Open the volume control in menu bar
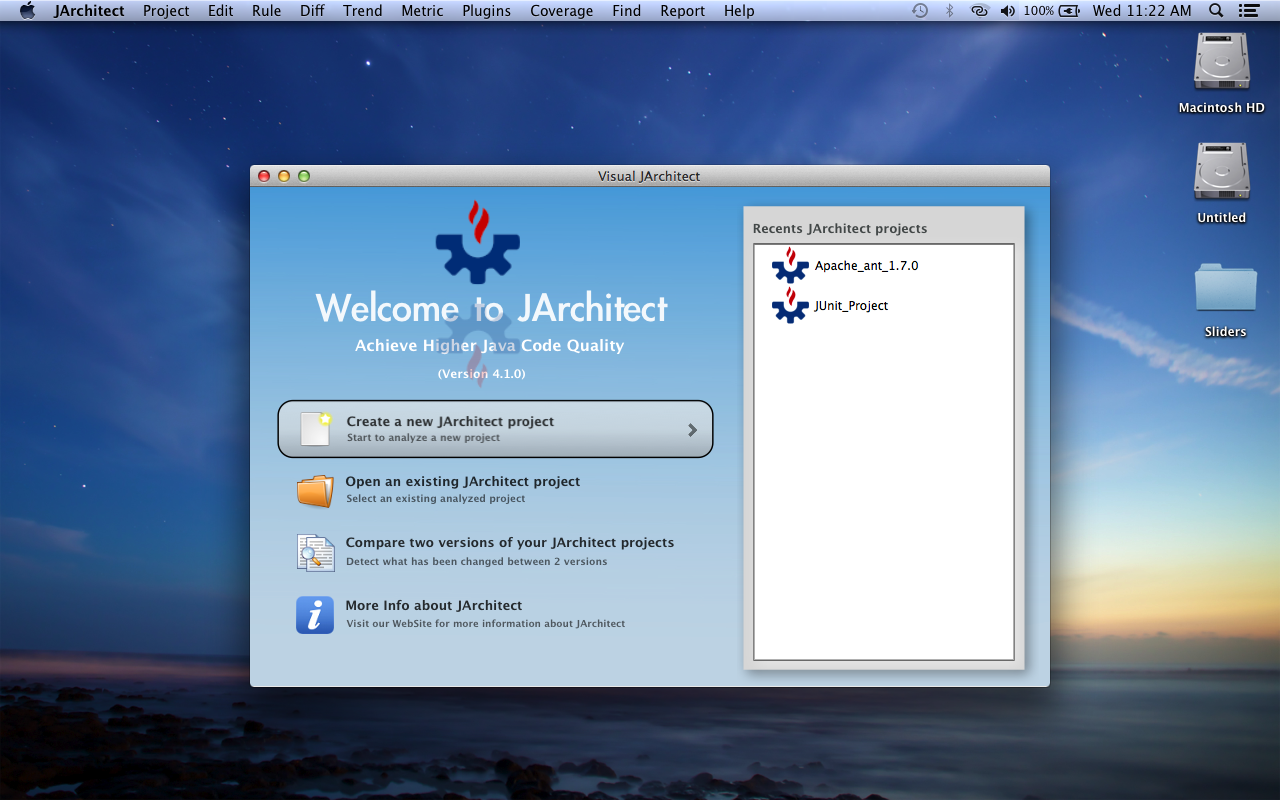 click(x=1007, y=11)
